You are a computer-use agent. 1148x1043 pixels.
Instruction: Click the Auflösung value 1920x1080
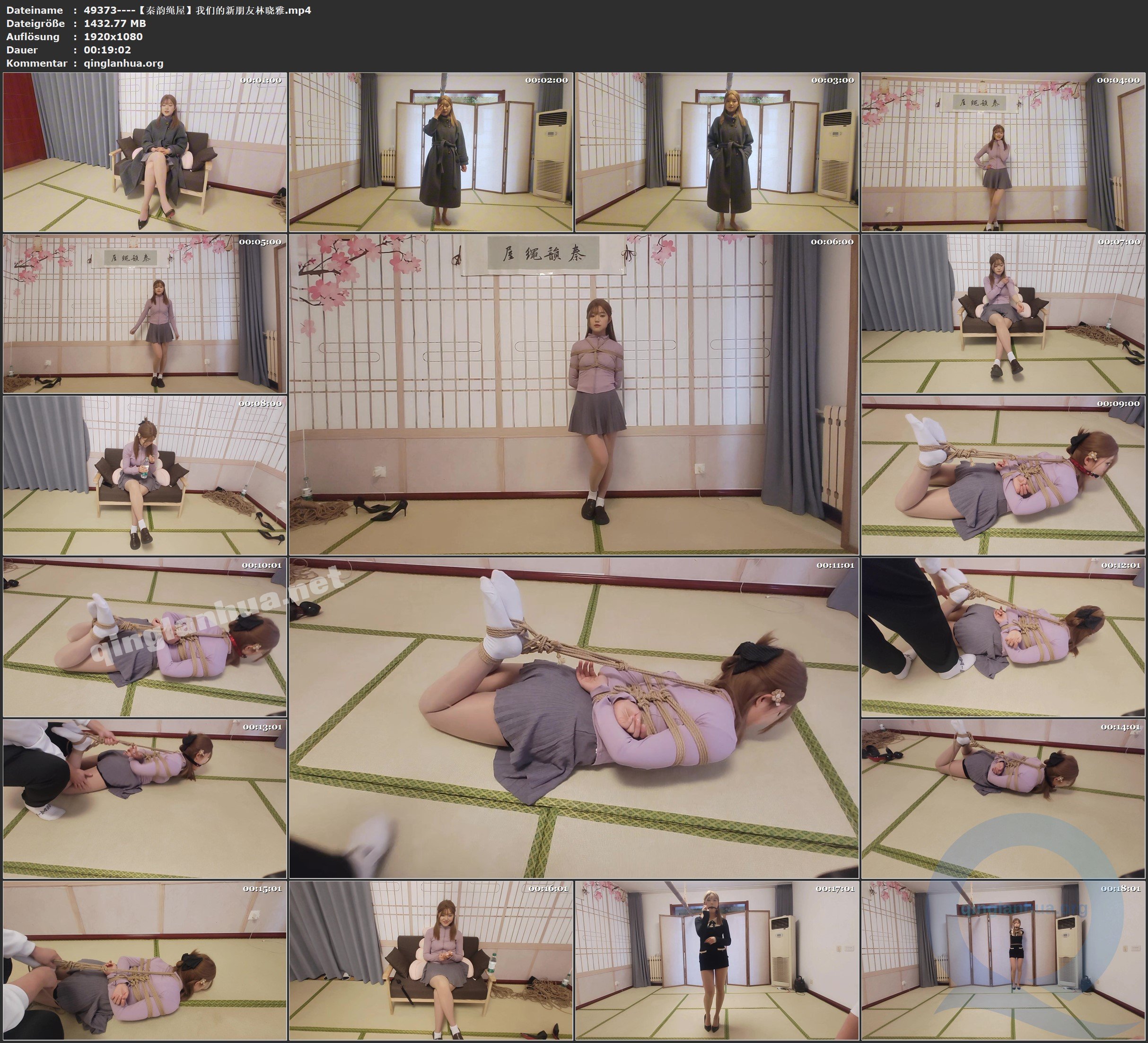(113, 36)
